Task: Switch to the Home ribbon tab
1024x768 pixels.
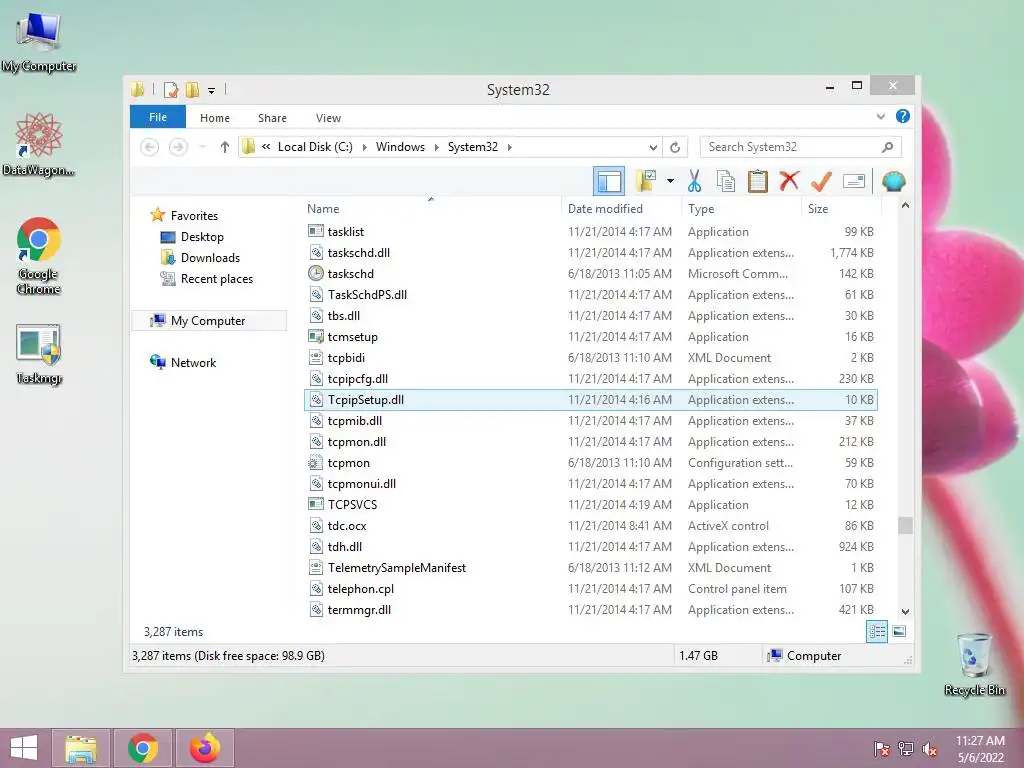Action: 215,118
